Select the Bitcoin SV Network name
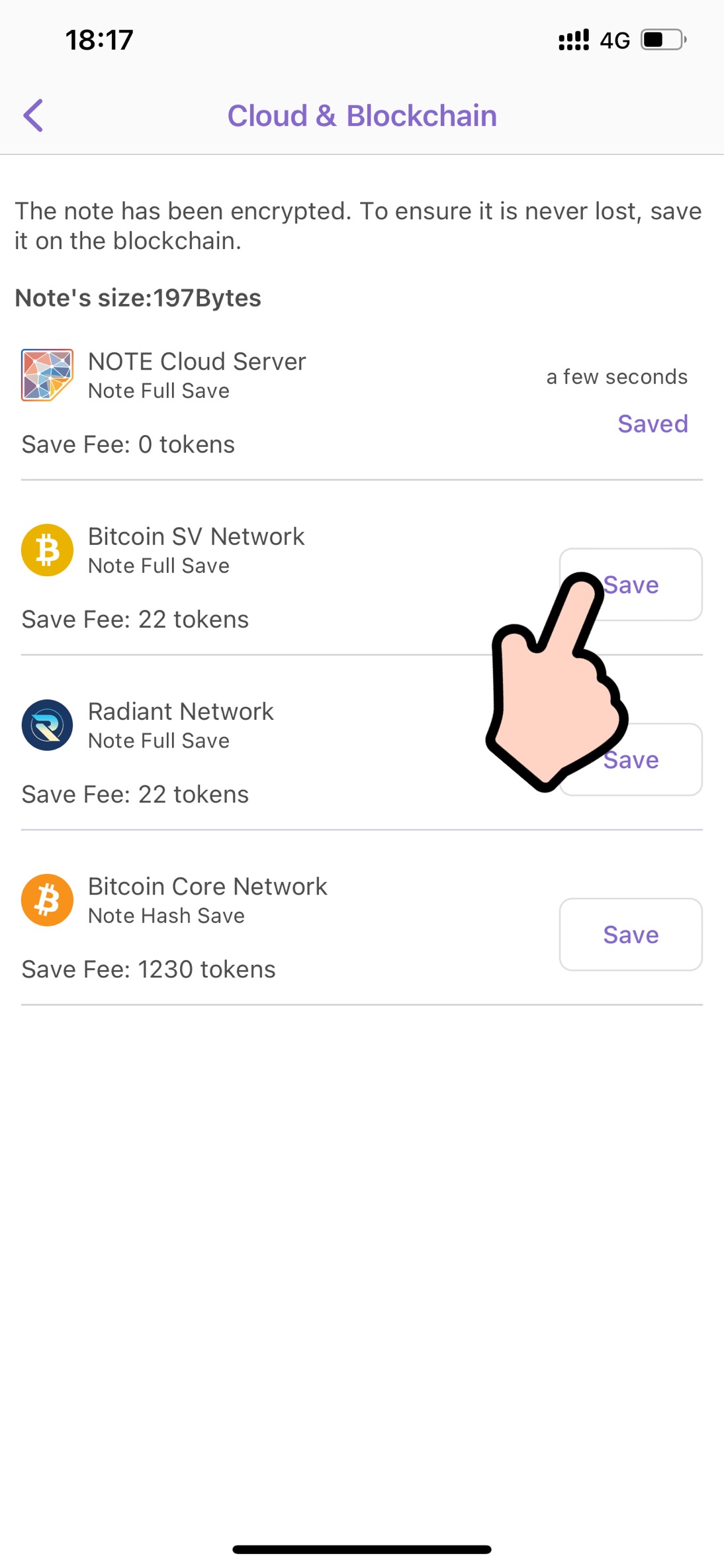 pos(196,536)
